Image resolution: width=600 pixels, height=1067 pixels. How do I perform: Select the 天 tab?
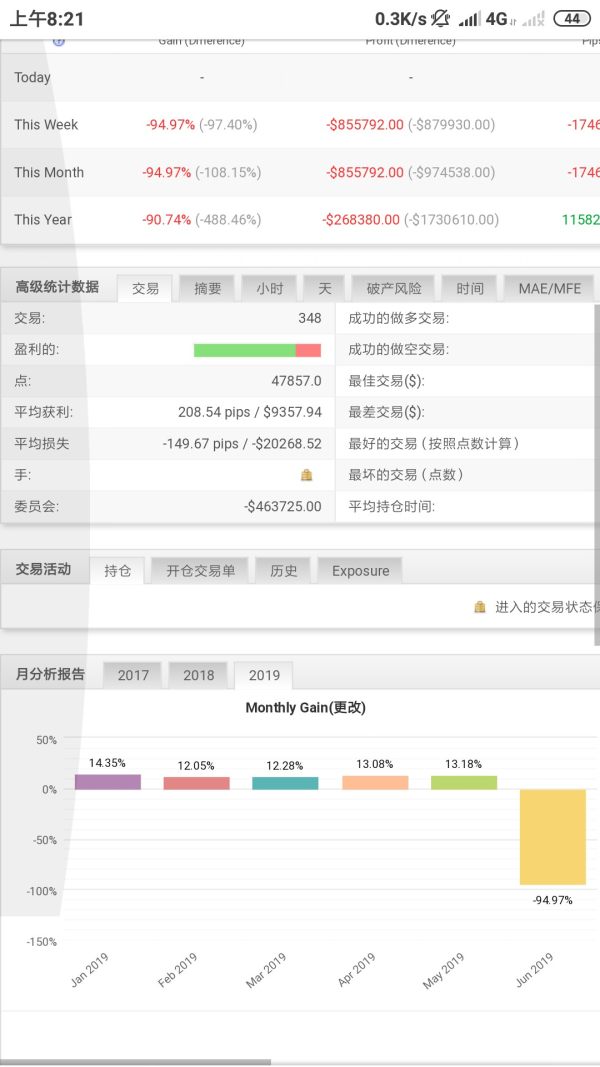point(324,288)
